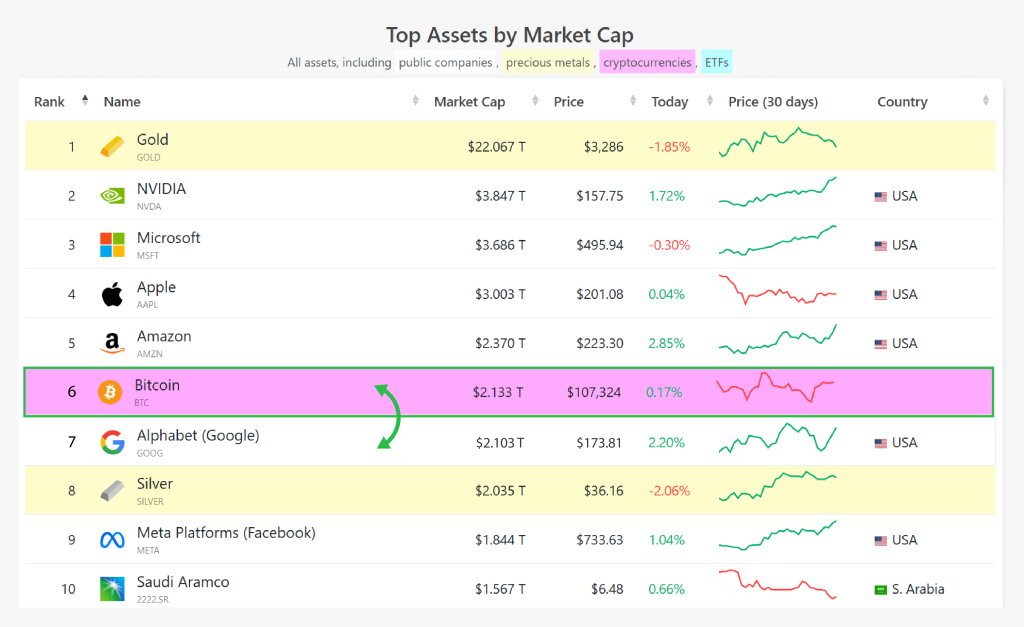Open the Meta Platforms (Facebook) link
Image resolution: width=1024 pixels, height=627 pixels.
tap(226, 533)
